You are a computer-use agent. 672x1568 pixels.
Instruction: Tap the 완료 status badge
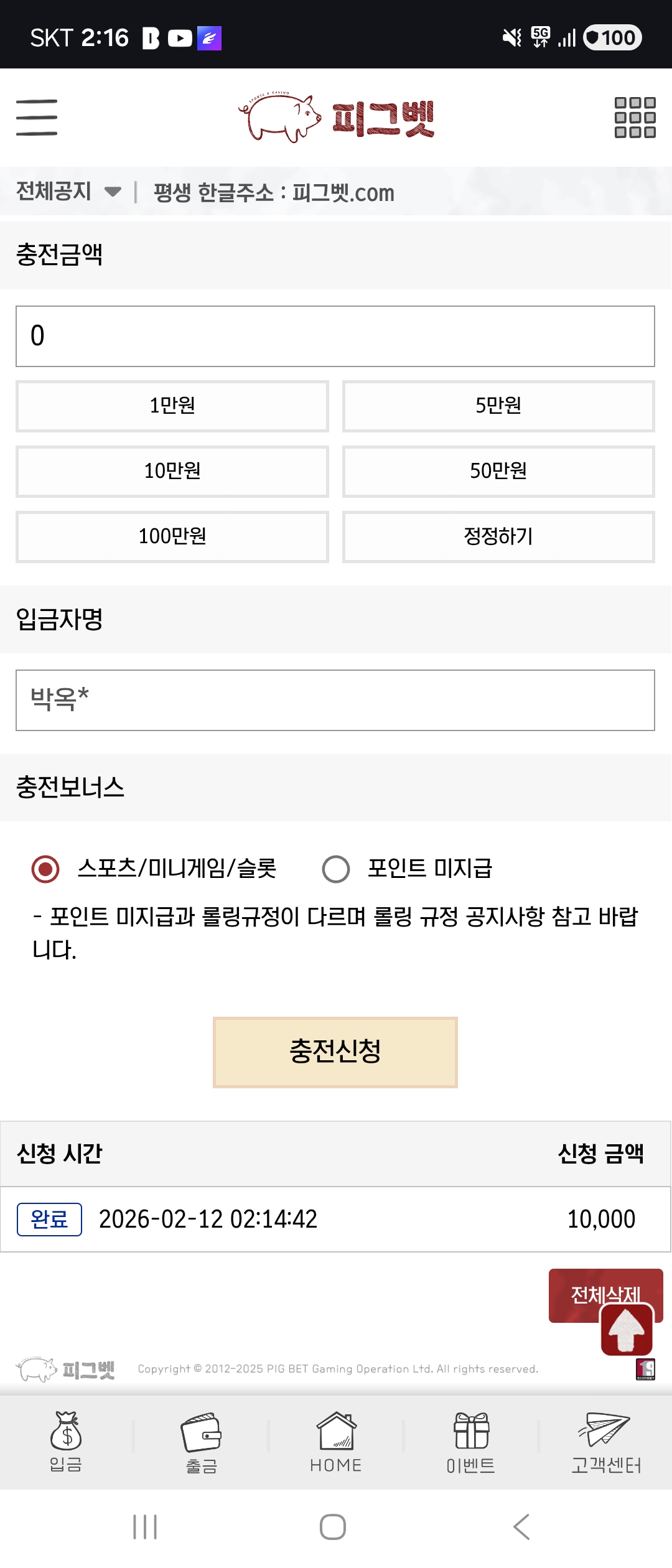(49, 1219)
